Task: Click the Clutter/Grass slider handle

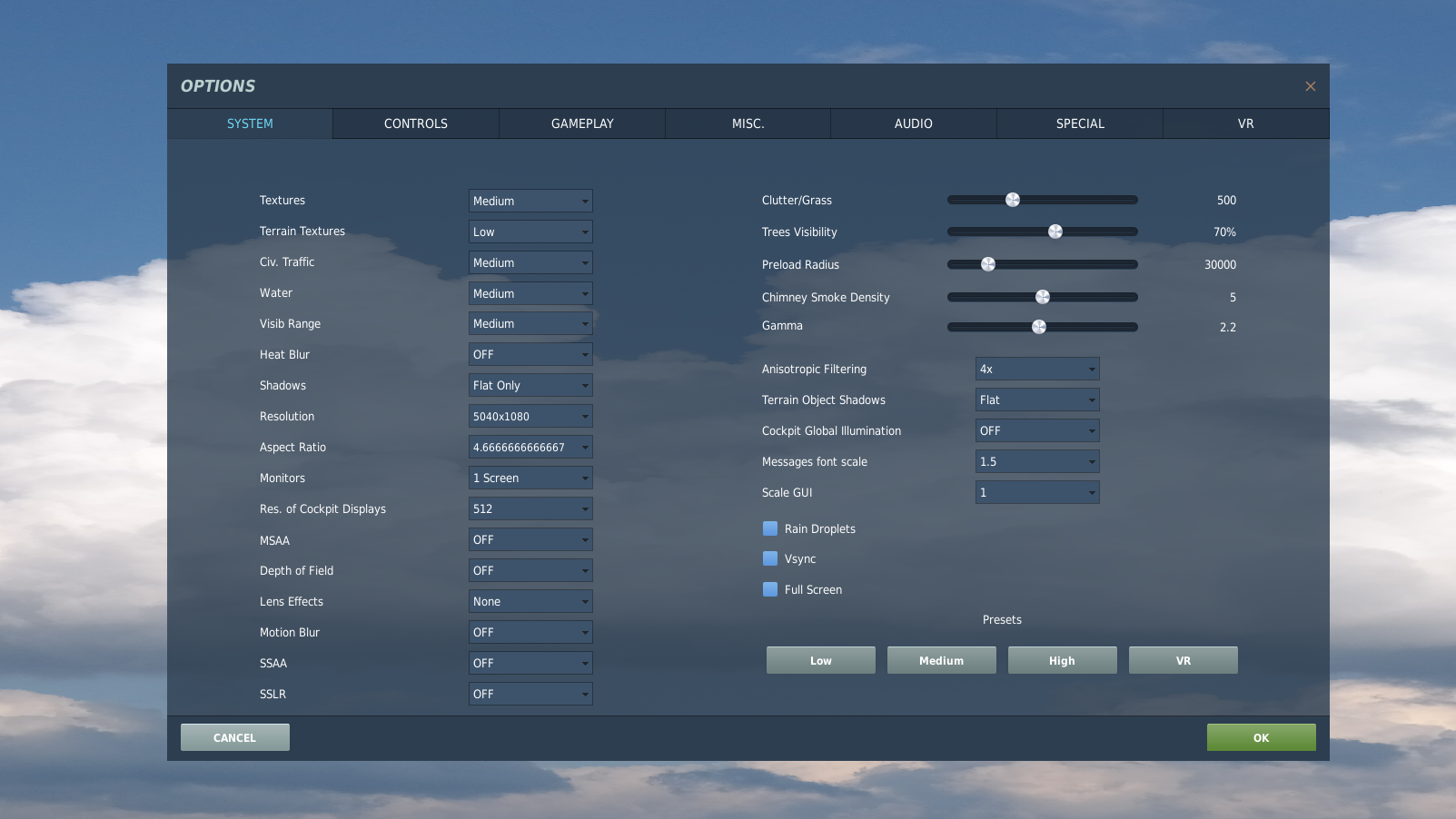Action: pos(1013,200)
